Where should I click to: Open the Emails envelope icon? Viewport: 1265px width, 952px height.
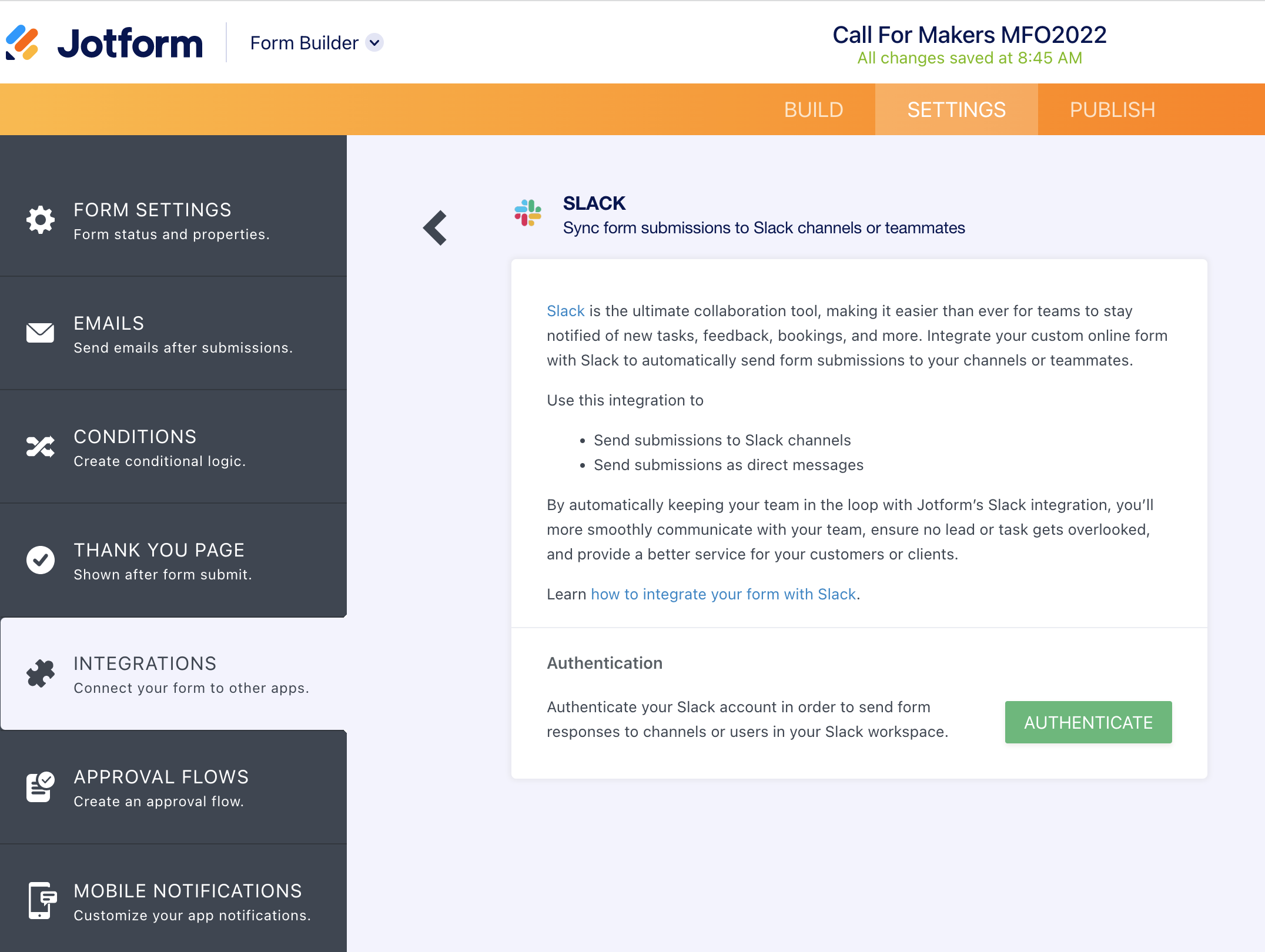click(x=41, y=333)
